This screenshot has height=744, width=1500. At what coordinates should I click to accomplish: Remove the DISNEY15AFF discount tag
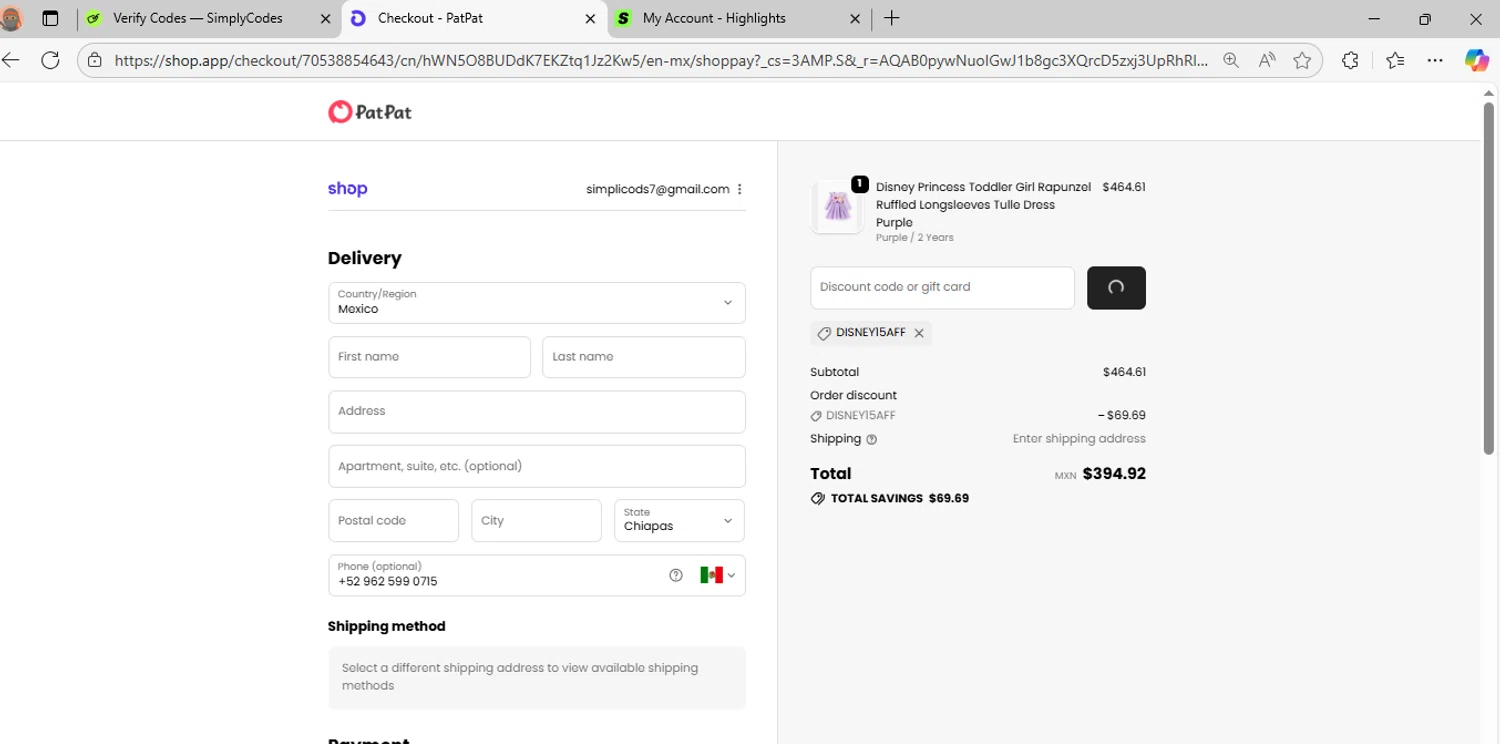(x=919, y=333)
